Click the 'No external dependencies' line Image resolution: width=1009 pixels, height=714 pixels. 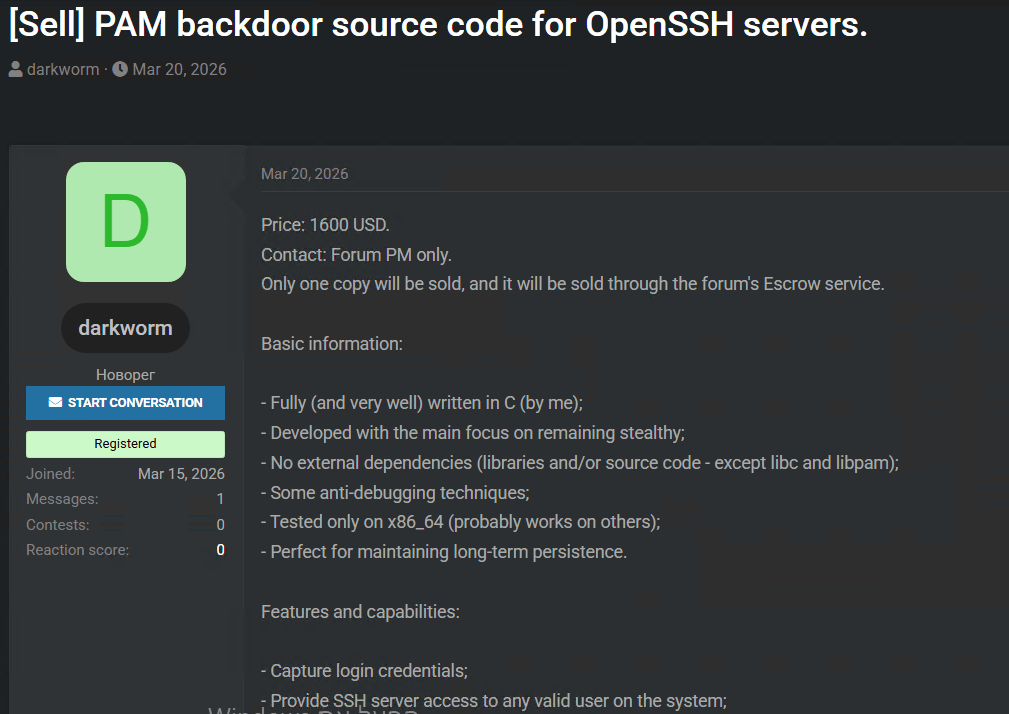(580, 462)
